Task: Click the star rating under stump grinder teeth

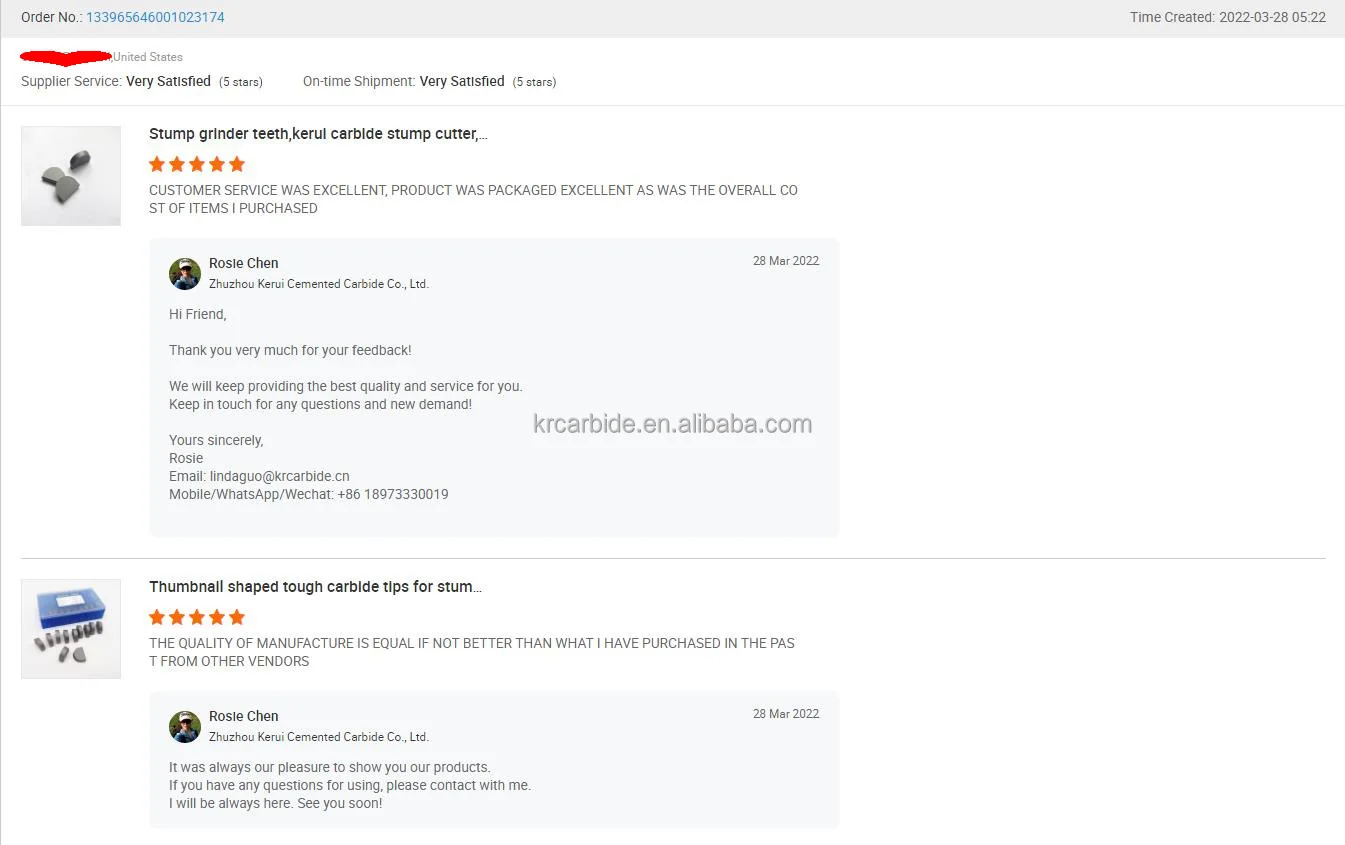Action: point(197,164)
